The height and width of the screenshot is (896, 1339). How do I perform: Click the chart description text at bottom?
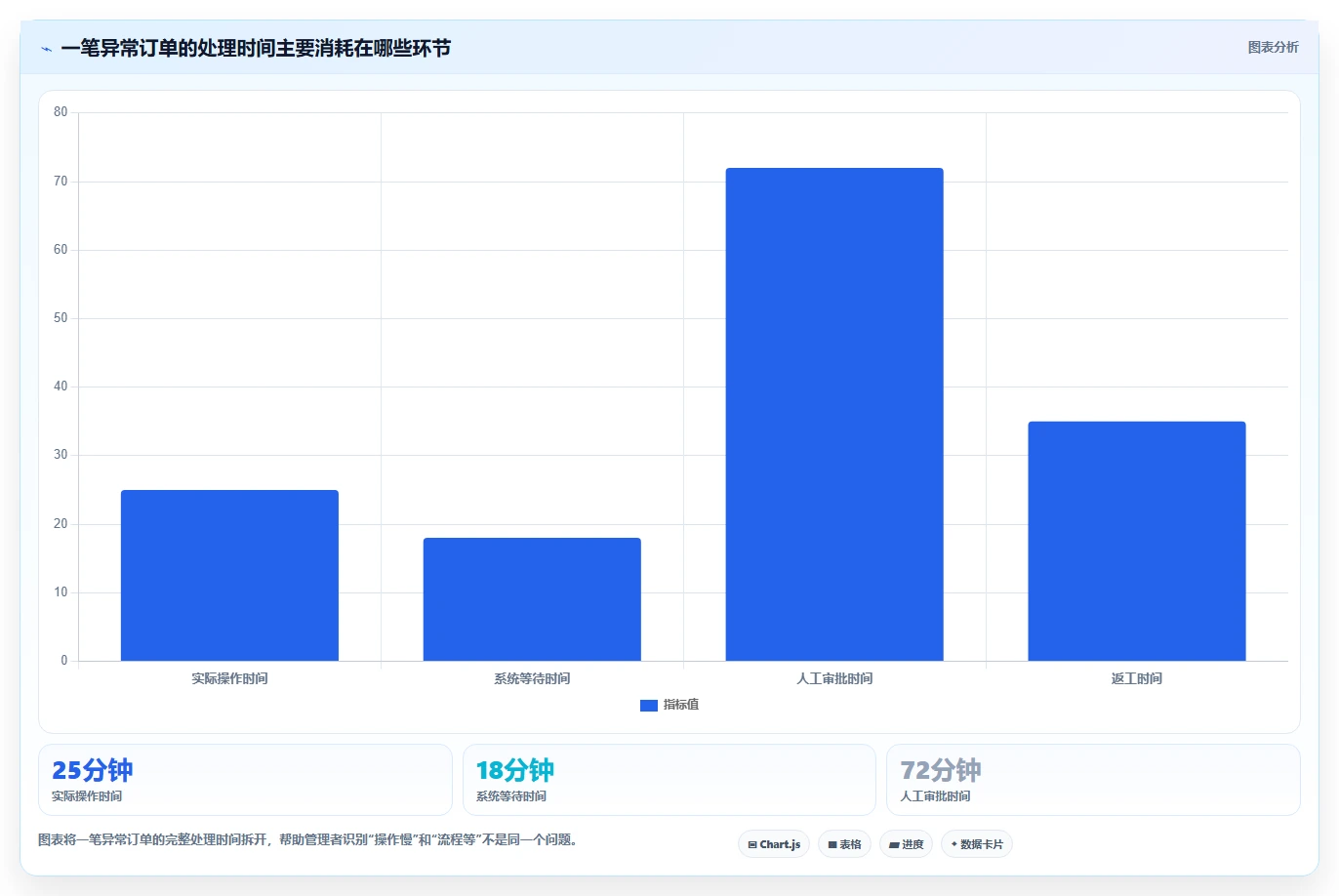click(x=307, y=839)
